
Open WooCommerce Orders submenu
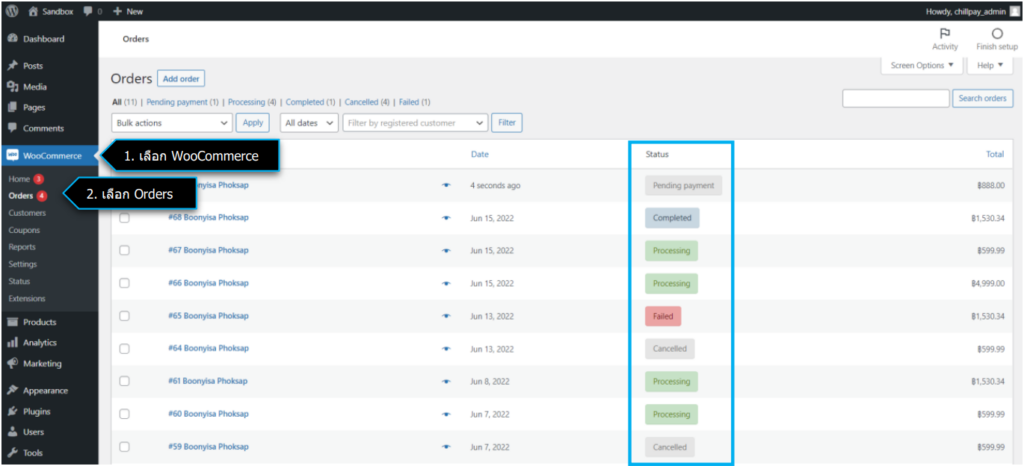pos(21,196)
